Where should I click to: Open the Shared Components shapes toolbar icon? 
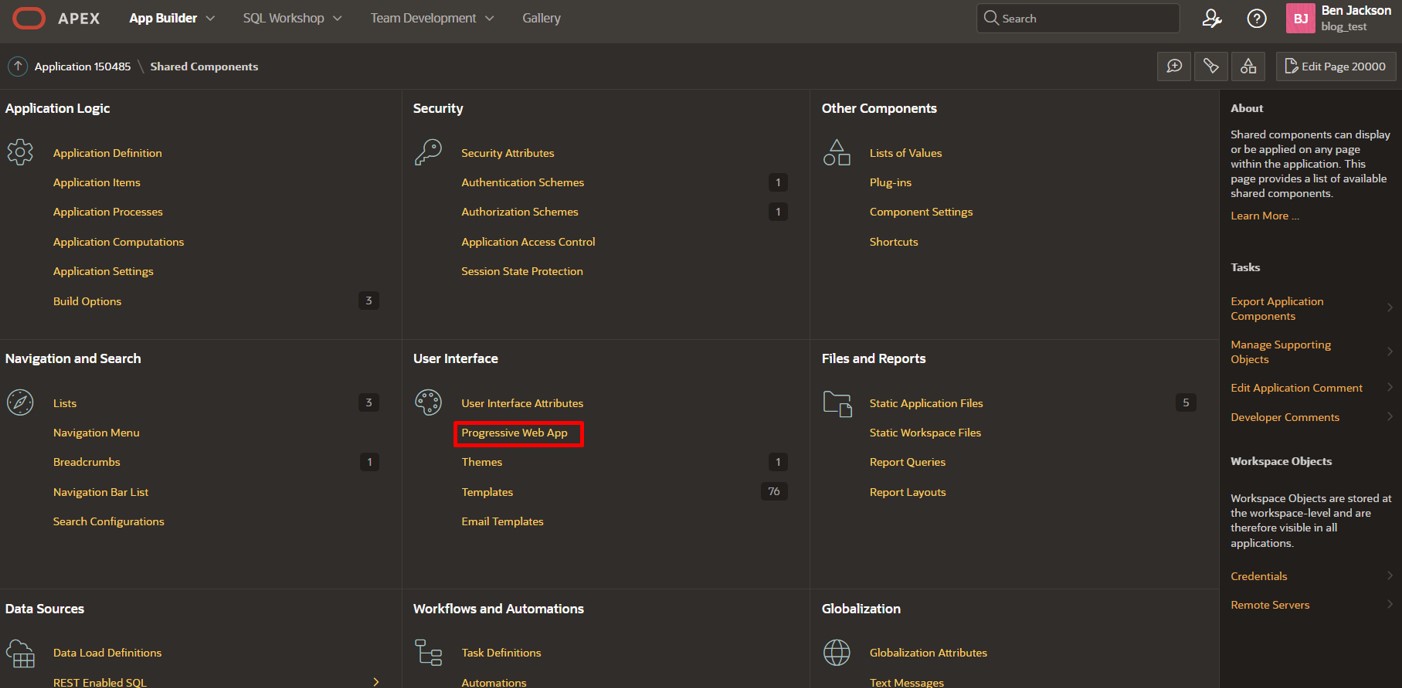coord(1248,66)
